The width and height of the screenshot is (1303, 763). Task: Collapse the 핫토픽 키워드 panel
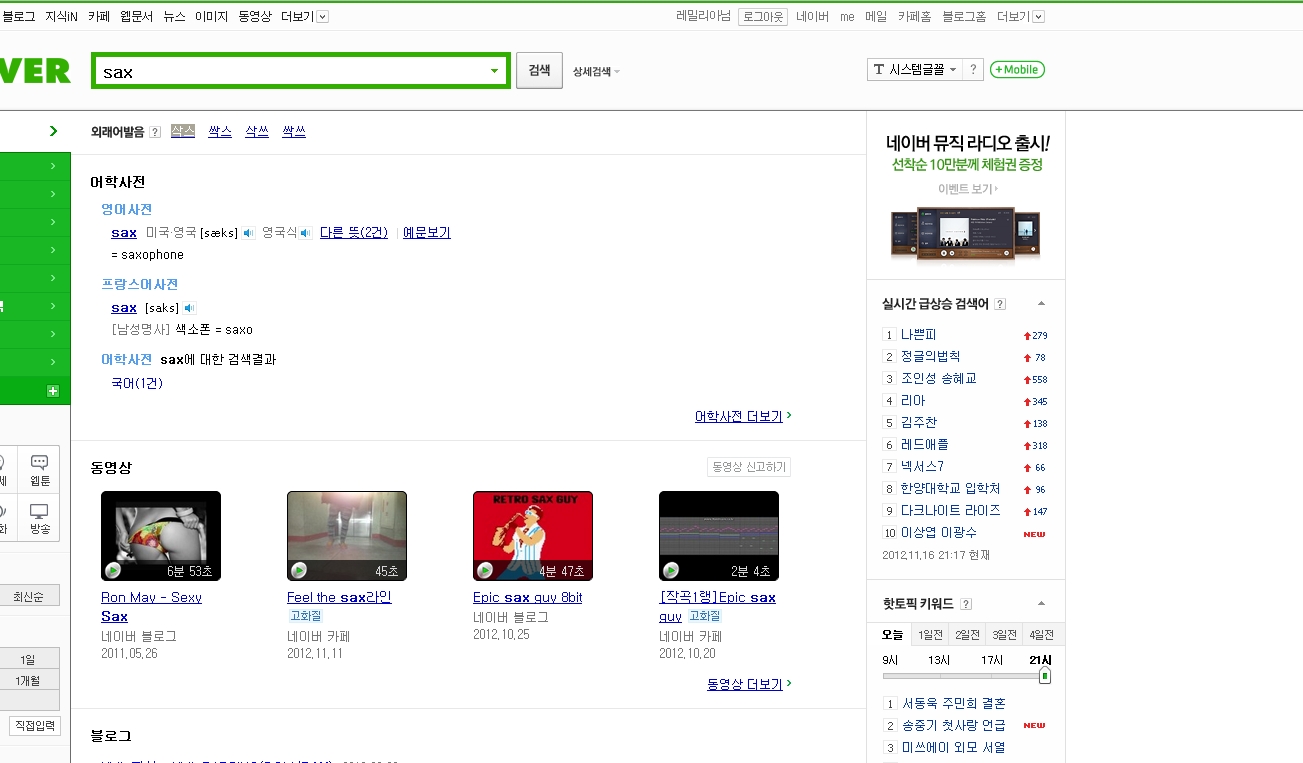coord(1041,603)
